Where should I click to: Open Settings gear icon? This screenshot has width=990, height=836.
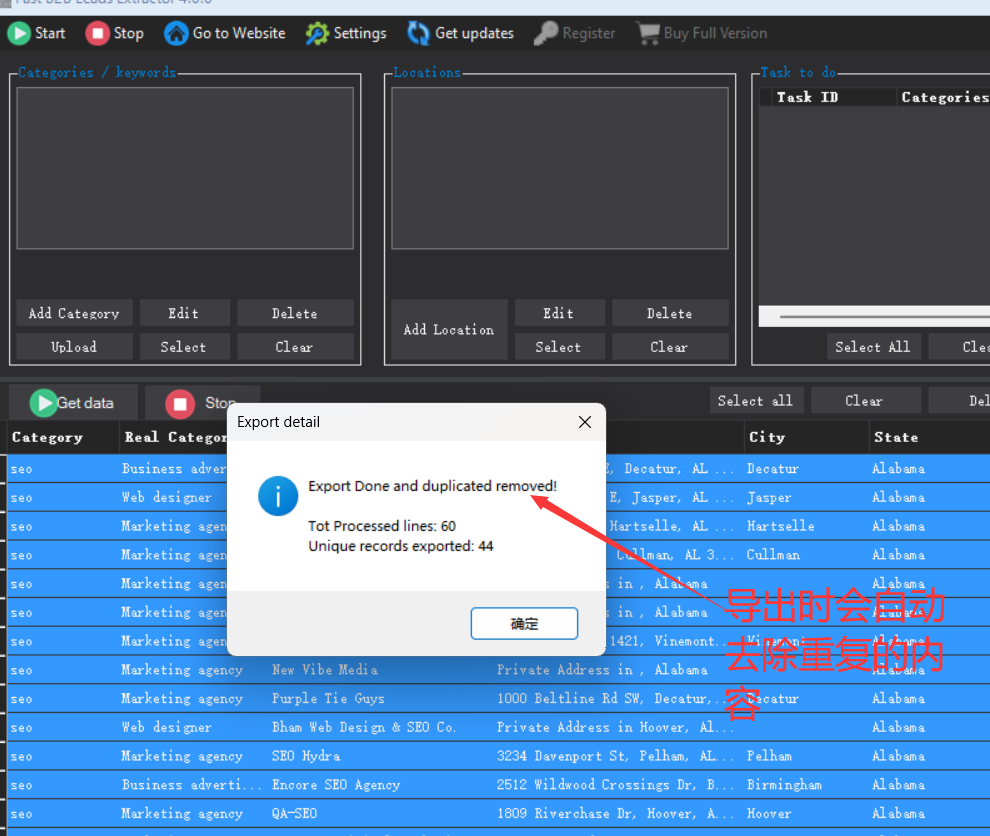[x=317, y=33]
